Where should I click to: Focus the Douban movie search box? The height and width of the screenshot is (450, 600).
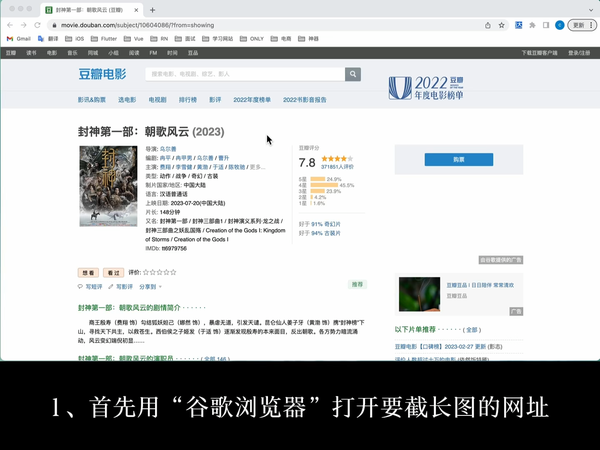pos(245,74)
